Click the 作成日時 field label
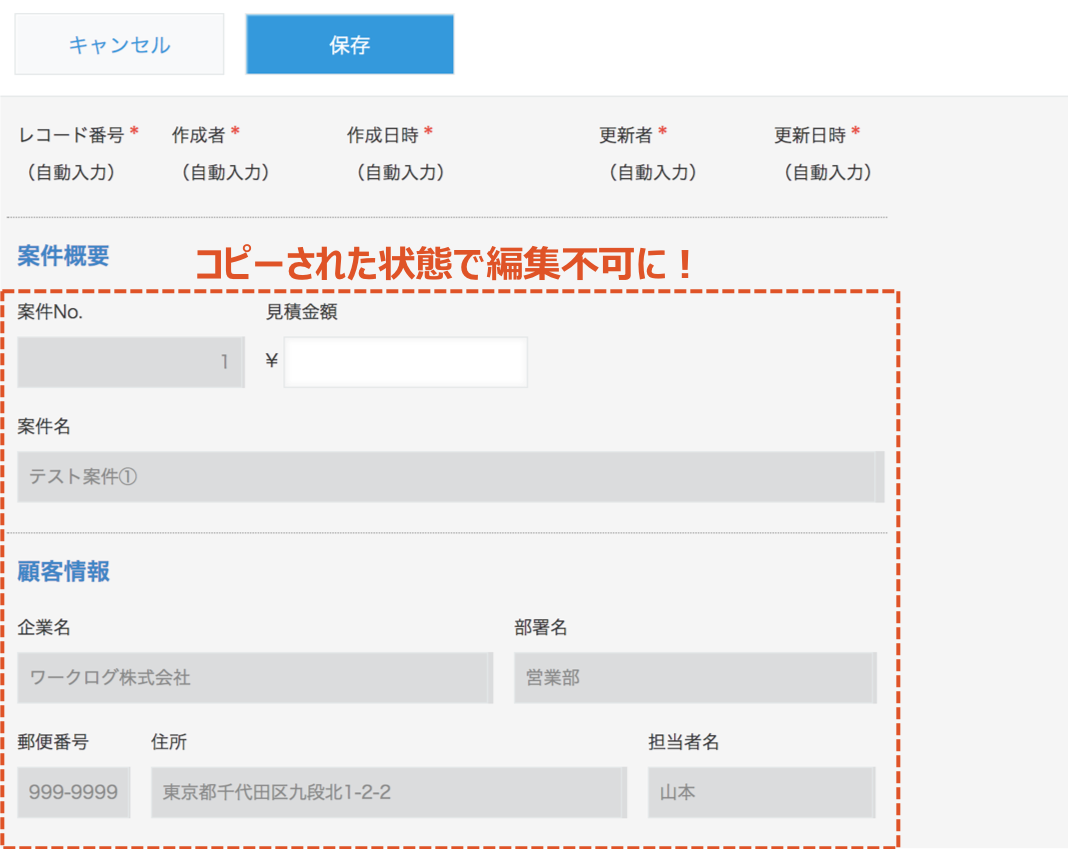The height and width of the screenshot is (849, 1068). 382,135
